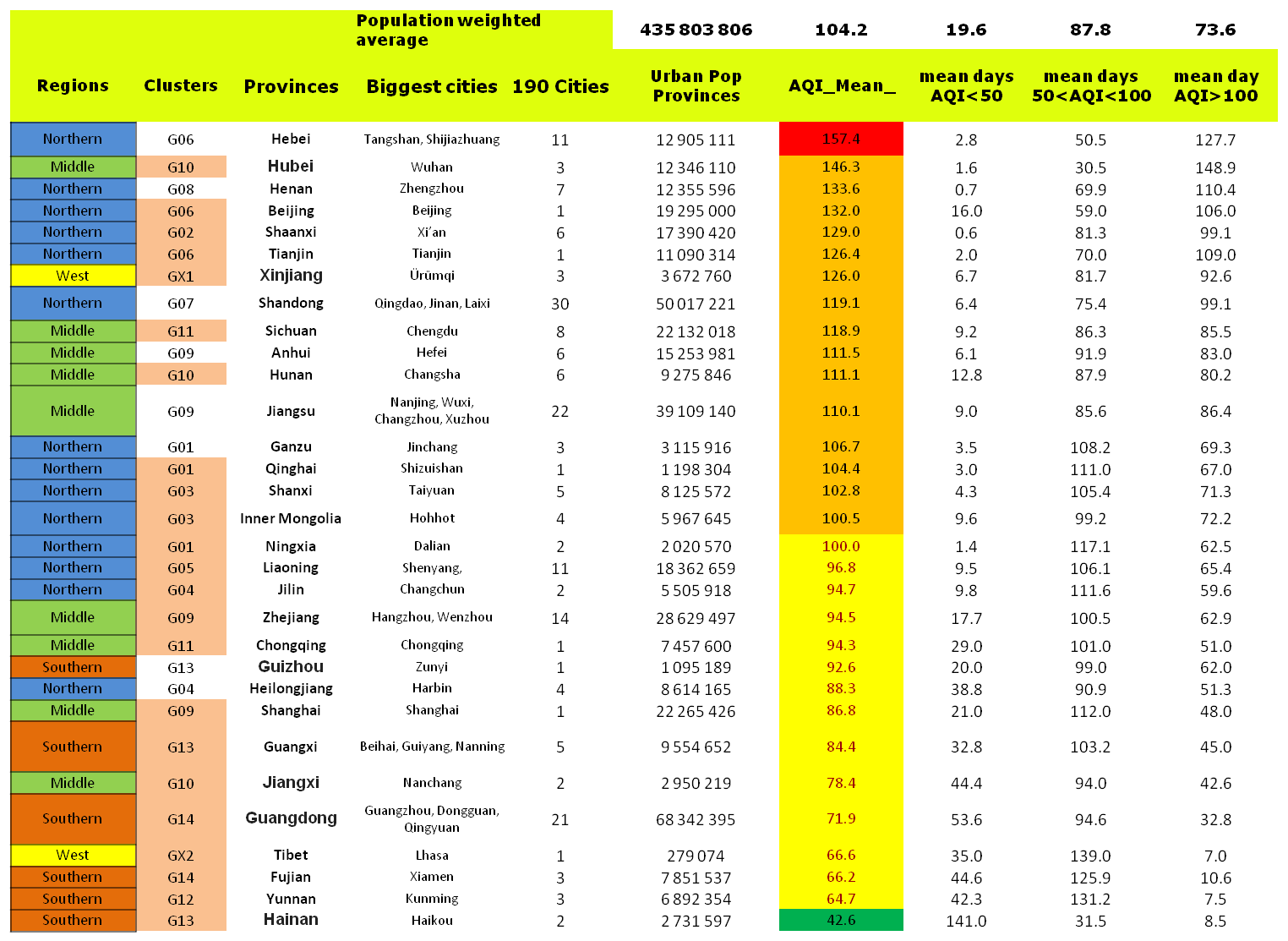
Task: Click the Regions column header
Action: [x=73, y=85]
